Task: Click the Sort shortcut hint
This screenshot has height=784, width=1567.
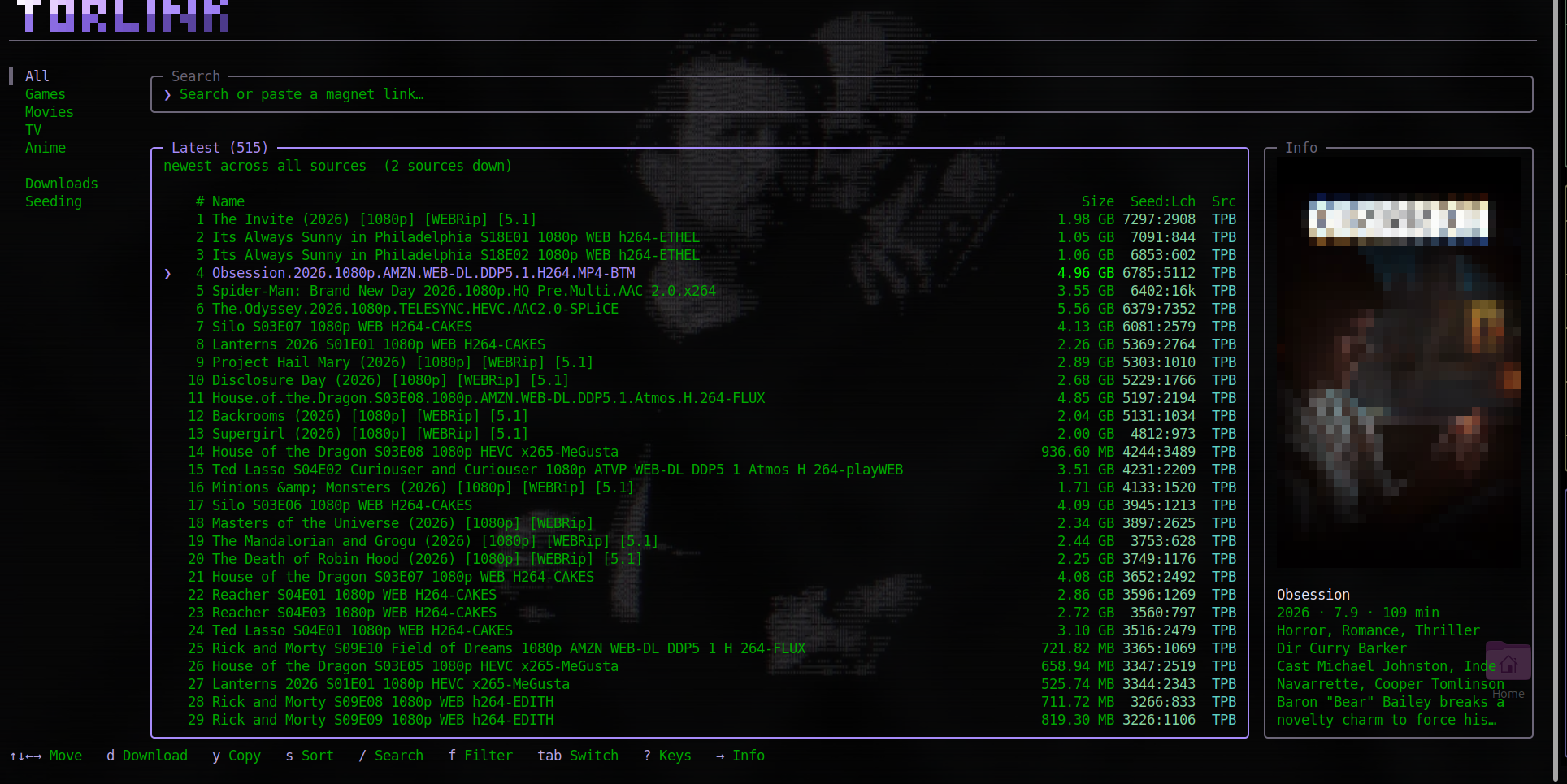Action: click(310, 756)
